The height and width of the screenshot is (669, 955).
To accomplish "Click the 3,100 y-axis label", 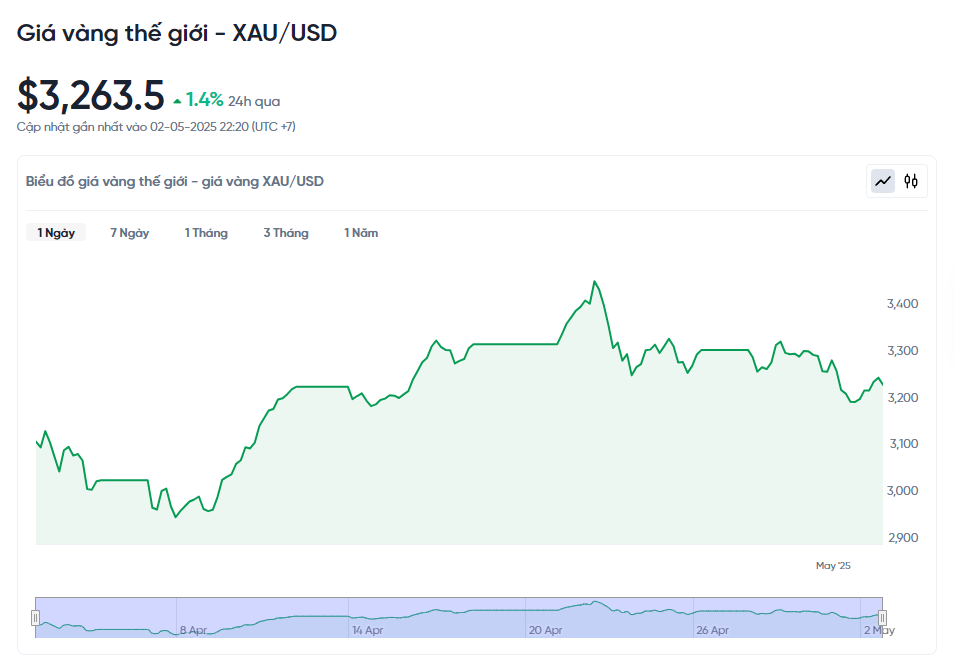I will pos(904,444).
